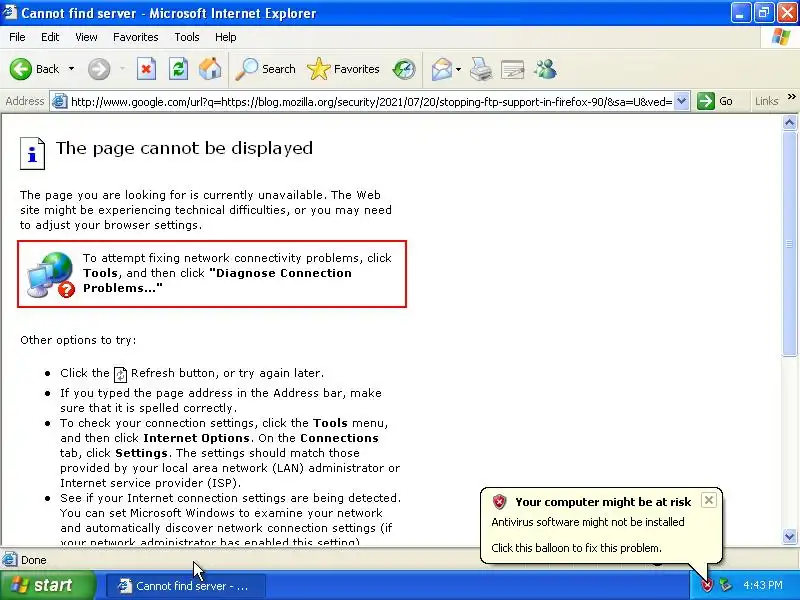Expand the Address bar dropdown arrow
The width and height of the screenshot is (800, 600).
[x=682, y=101]
